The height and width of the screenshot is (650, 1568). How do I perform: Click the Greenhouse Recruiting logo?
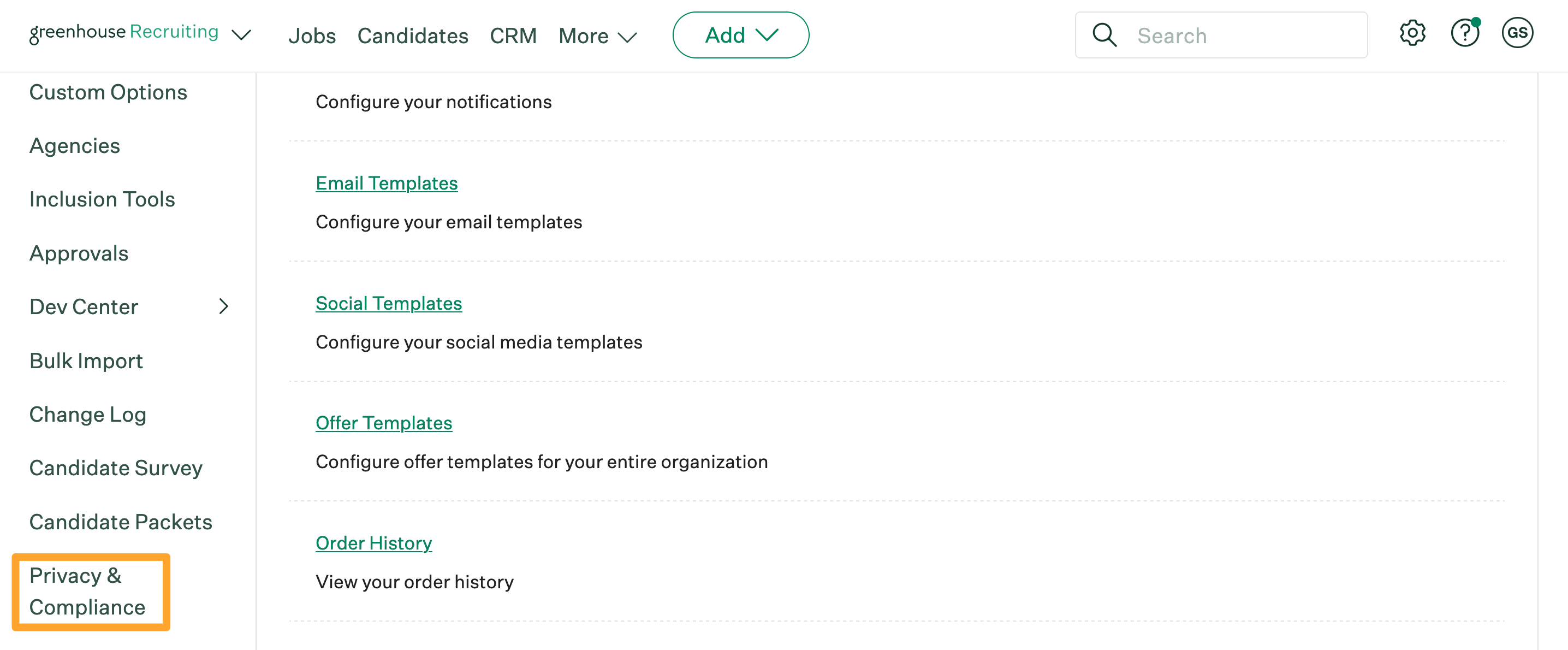[x=124, y=32]
